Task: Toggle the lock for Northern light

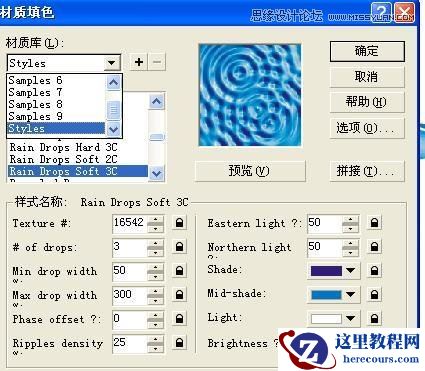Action: tap(374, 247)
